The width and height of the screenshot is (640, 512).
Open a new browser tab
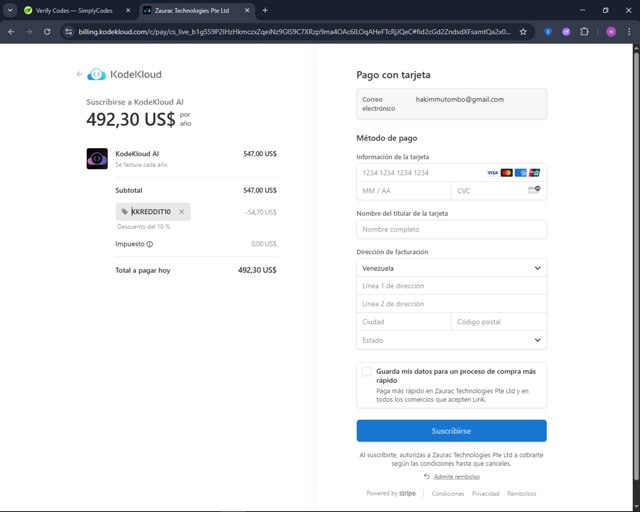pyautogui.click(x=265, y=11)
